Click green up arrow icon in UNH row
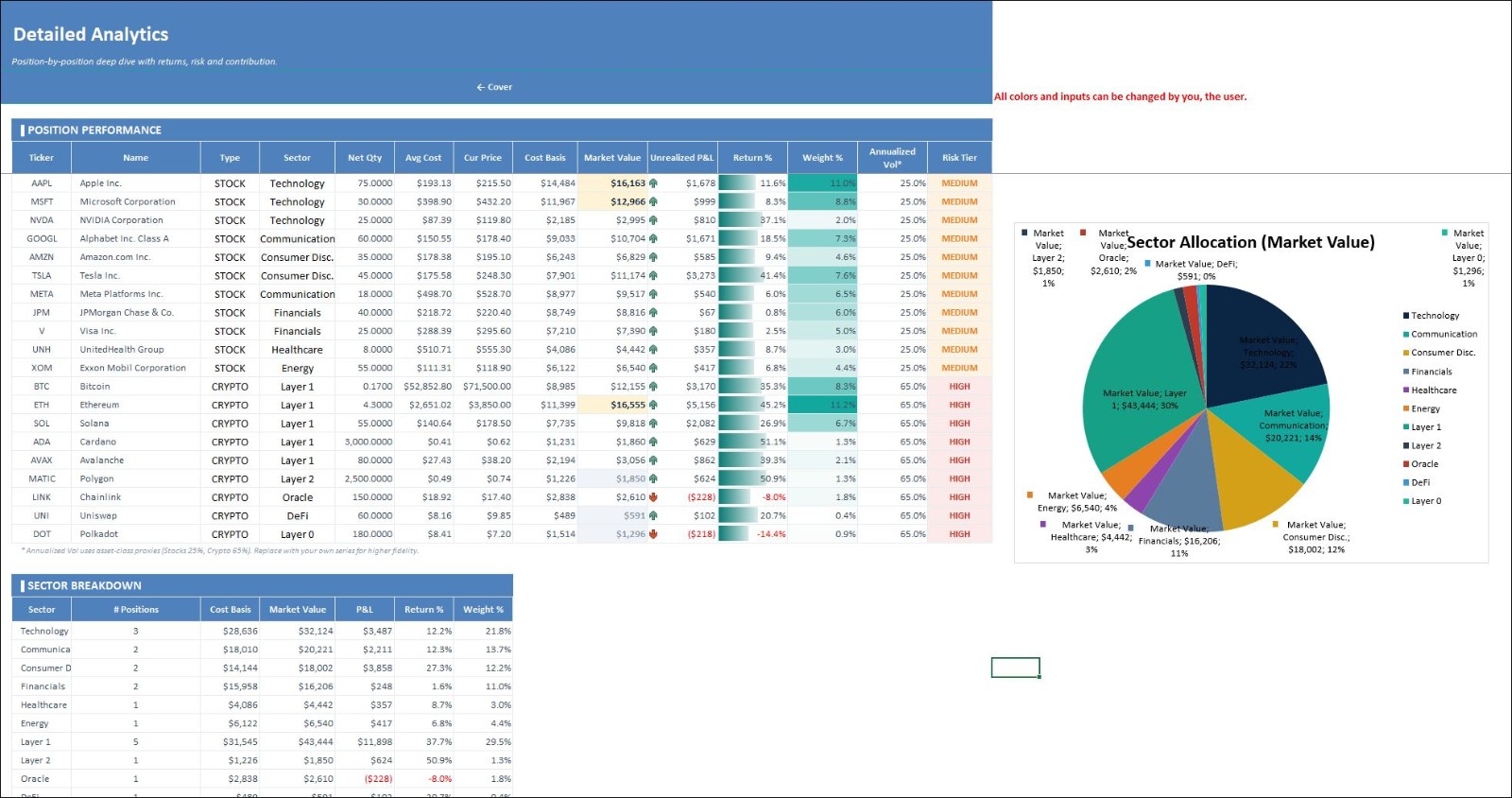1512x798 pixels. coord(653,349)
